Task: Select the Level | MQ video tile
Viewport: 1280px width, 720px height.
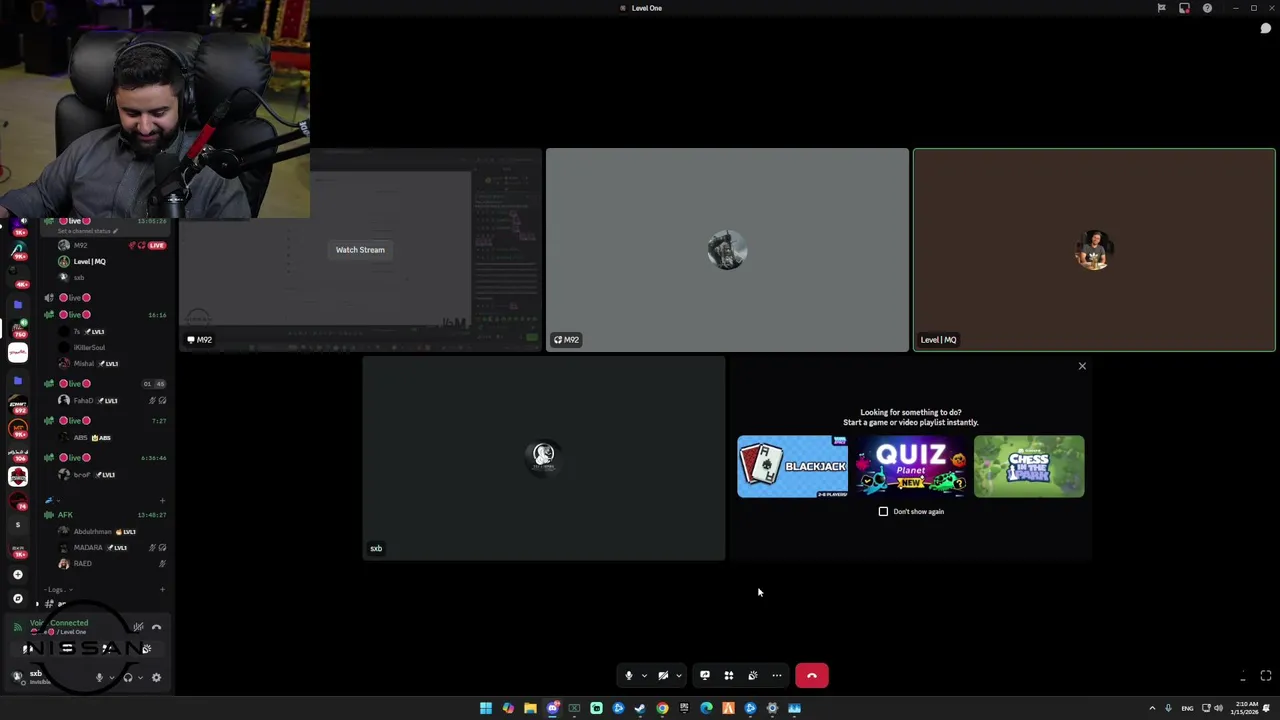Action: (1094, 250)
